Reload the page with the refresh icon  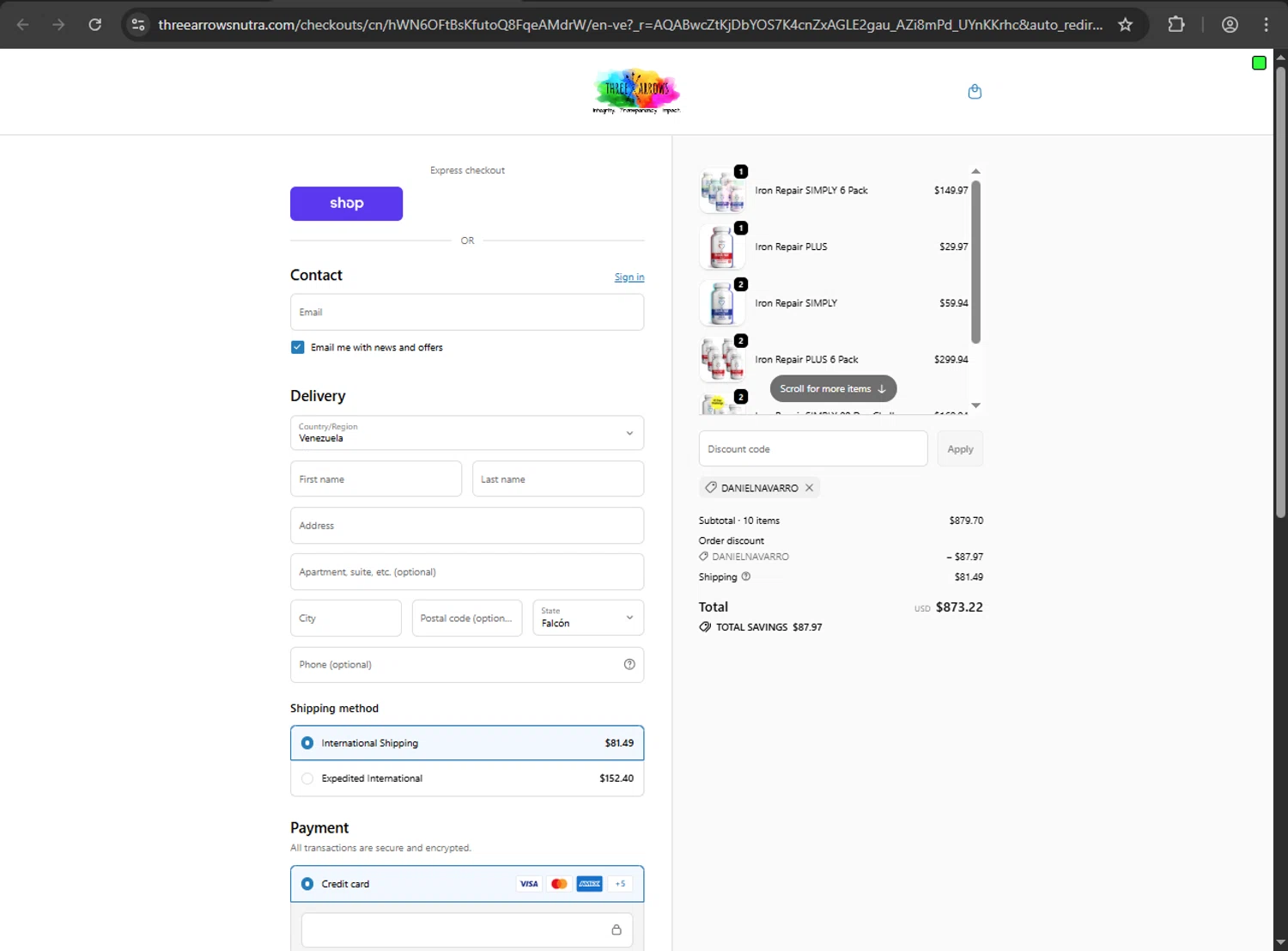95,25
